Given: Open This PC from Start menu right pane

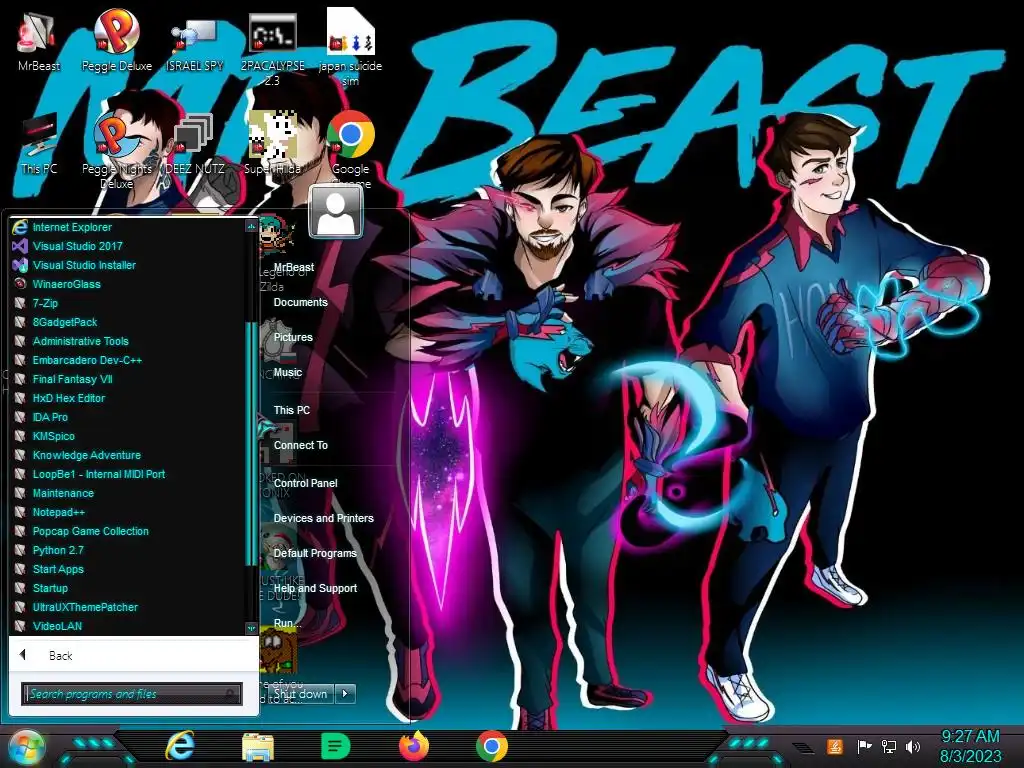Looking at the screenshot, I should (291, 410).
